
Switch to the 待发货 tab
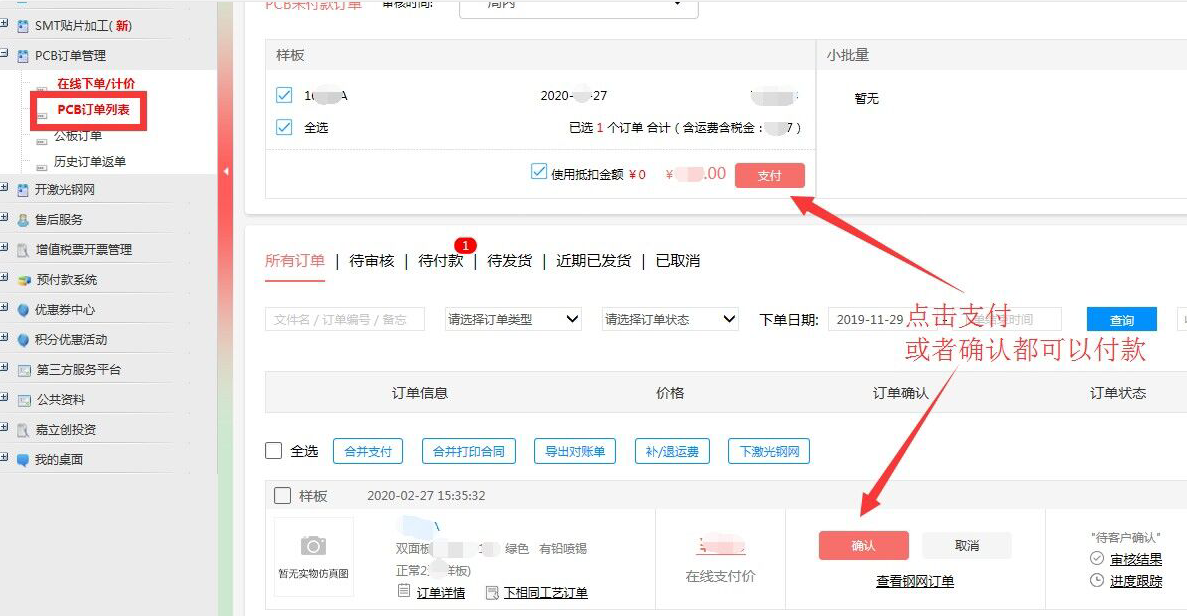[509, 261]
